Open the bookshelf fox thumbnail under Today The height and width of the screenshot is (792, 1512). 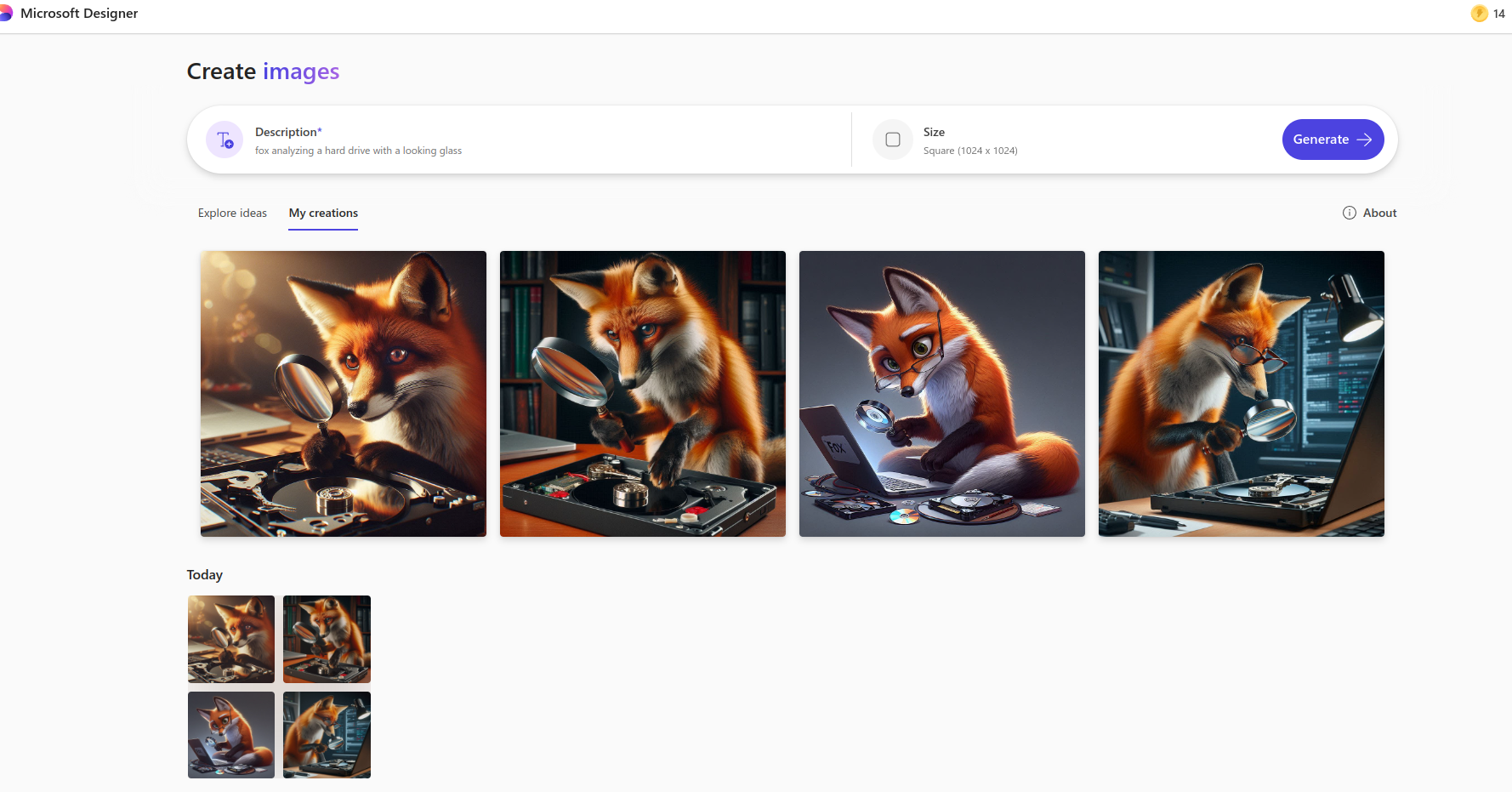click(x=327, y=639)
